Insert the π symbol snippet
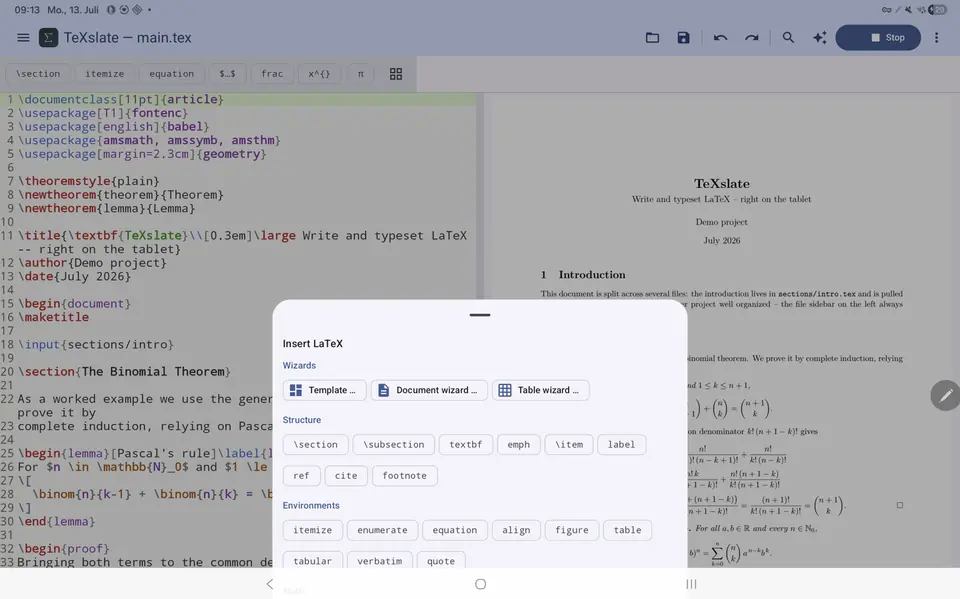The width and height of the screenshot is (960, 599). 361,73
